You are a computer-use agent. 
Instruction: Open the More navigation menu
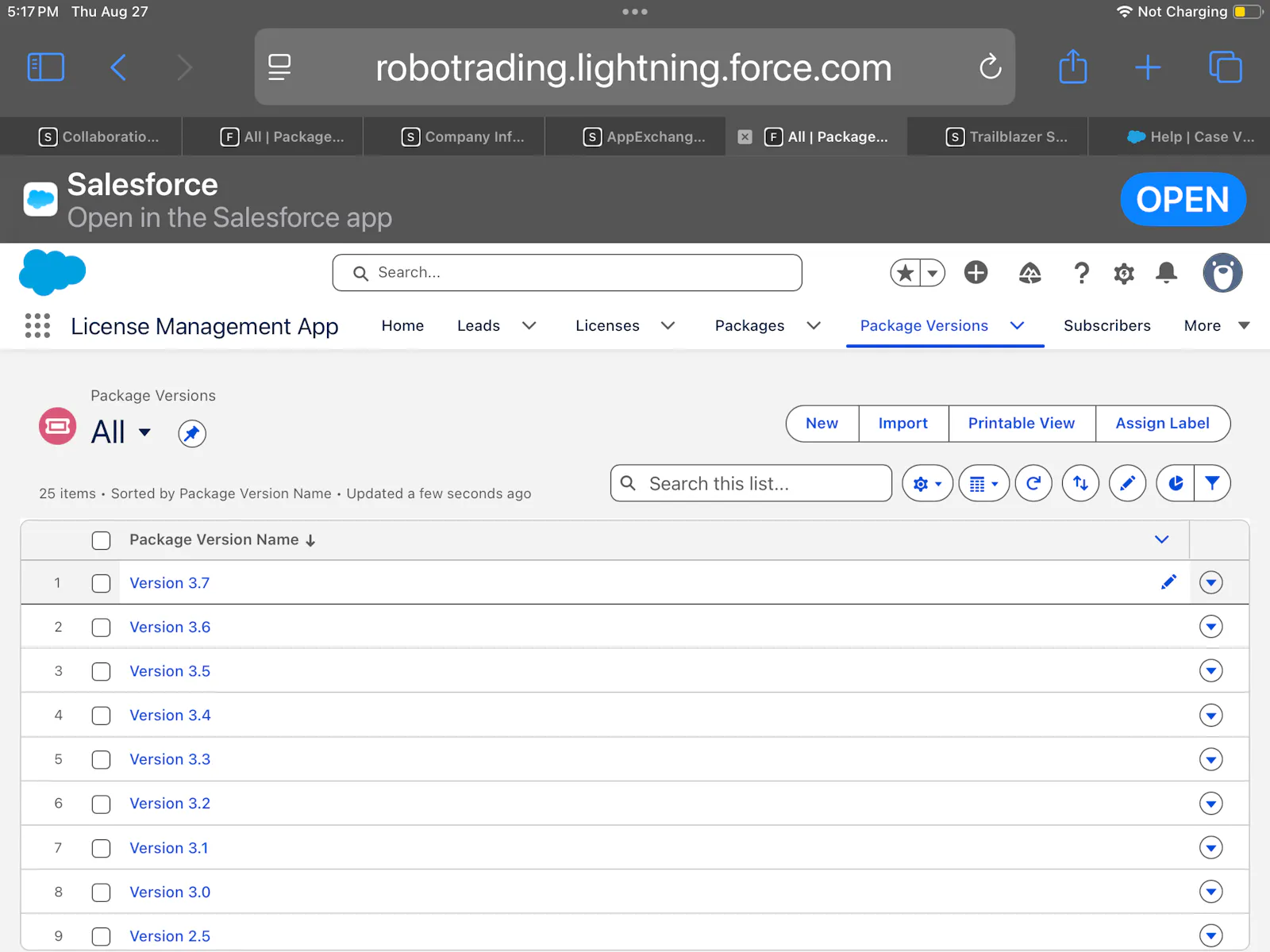[x=1216, y=325]
